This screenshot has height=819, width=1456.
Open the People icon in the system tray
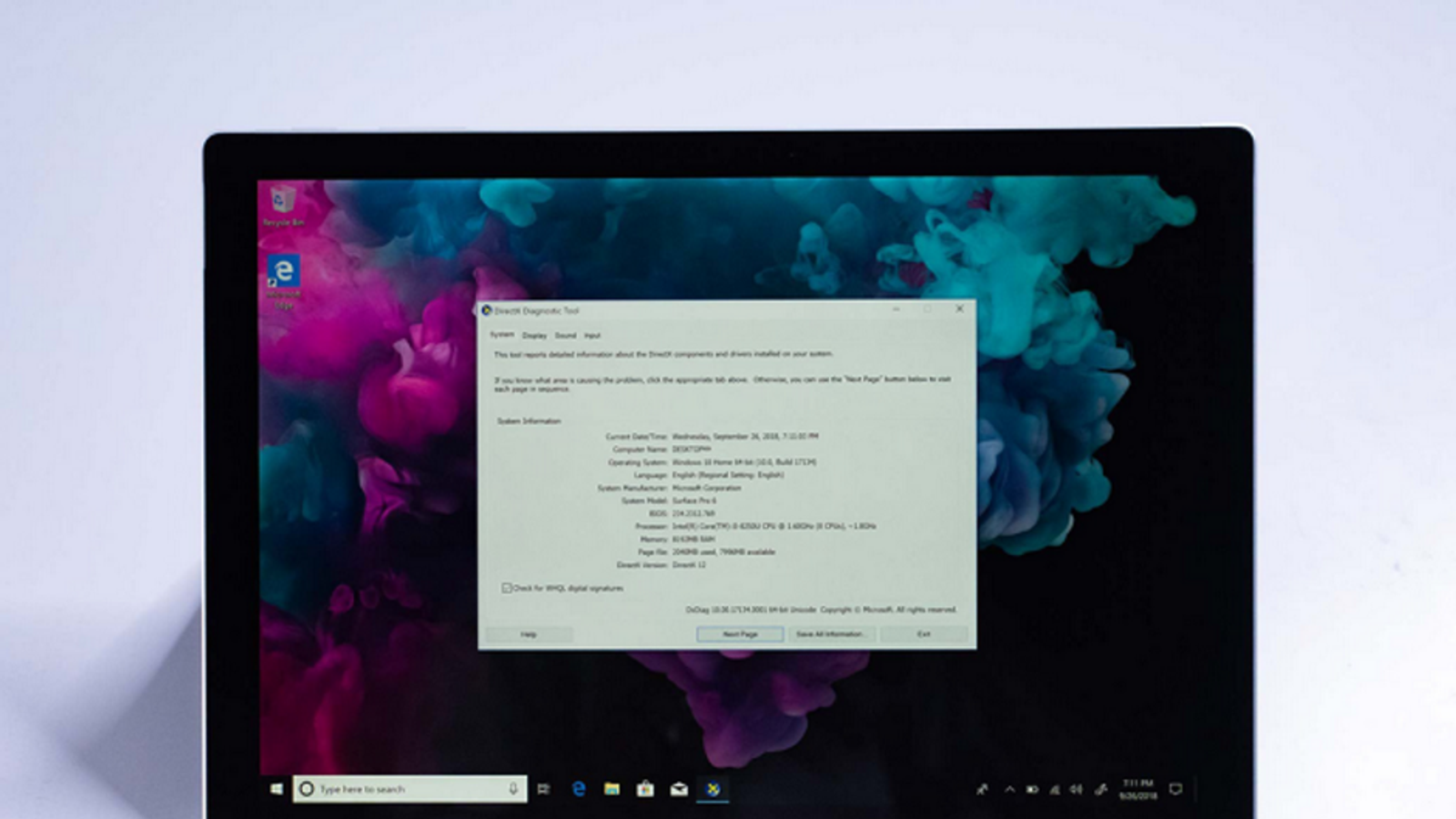point(982,789)
